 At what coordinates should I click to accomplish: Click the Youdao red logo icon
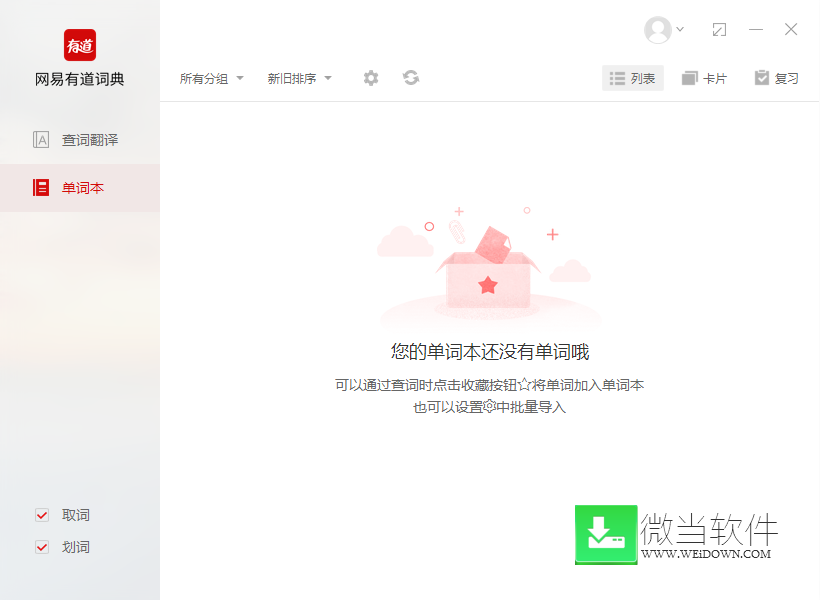pyautogui.click(x=80, y=45)
